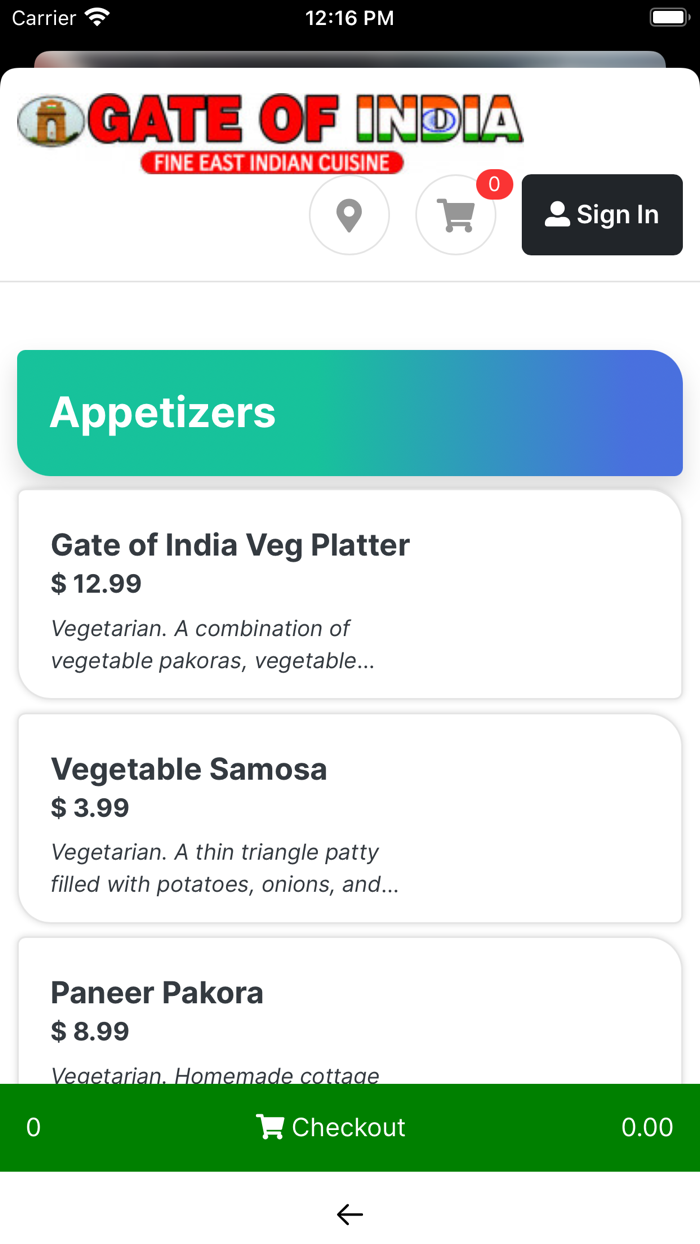Tap the item count in checkout bar

point(33,1127)
